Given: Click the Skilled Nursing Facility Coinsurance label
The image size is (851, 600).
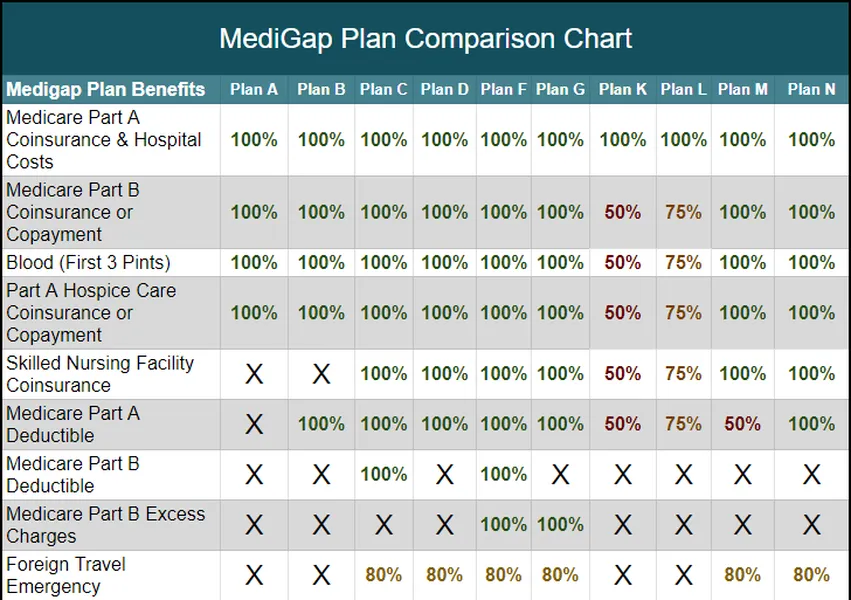Looking at the screenshot, I should 100,374.
